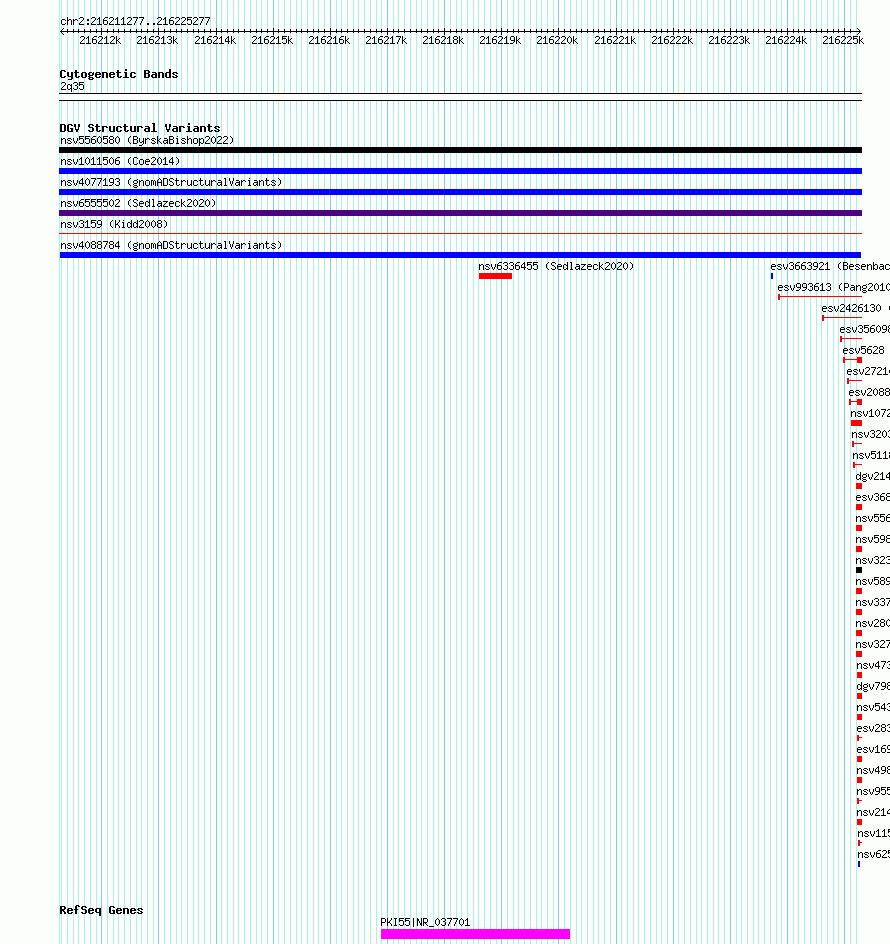Open the nsv1072 variant label
Image resolution: width=890 pixels, height=944 pixels.
point(870,414)
